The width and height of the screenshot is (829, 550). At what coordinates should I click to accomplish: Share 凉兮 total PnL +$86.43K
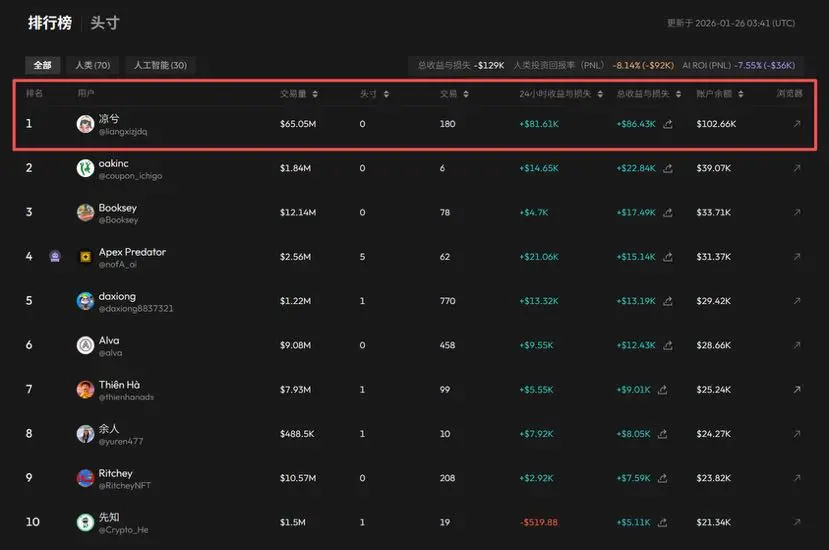[x=668, y=124]
